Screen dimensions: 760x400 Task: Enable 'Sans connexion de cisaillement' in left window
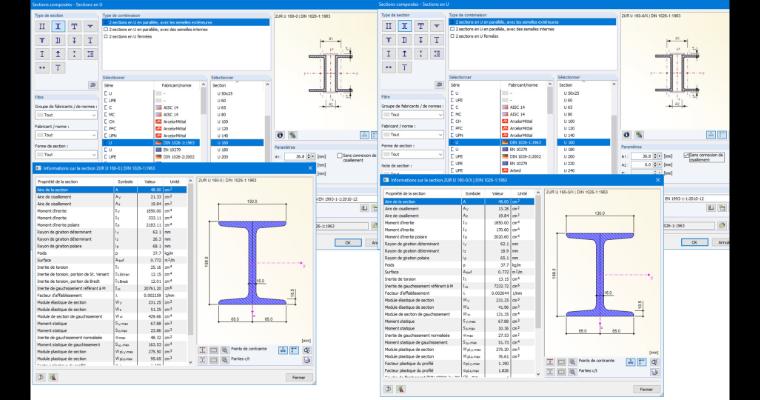coord(340,156)
